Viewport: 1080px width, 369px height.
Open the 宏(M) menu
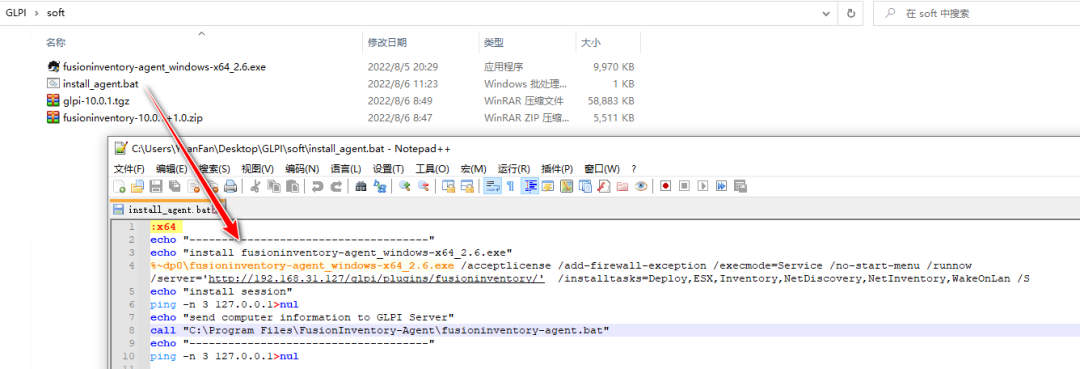[x=473, y=169]
